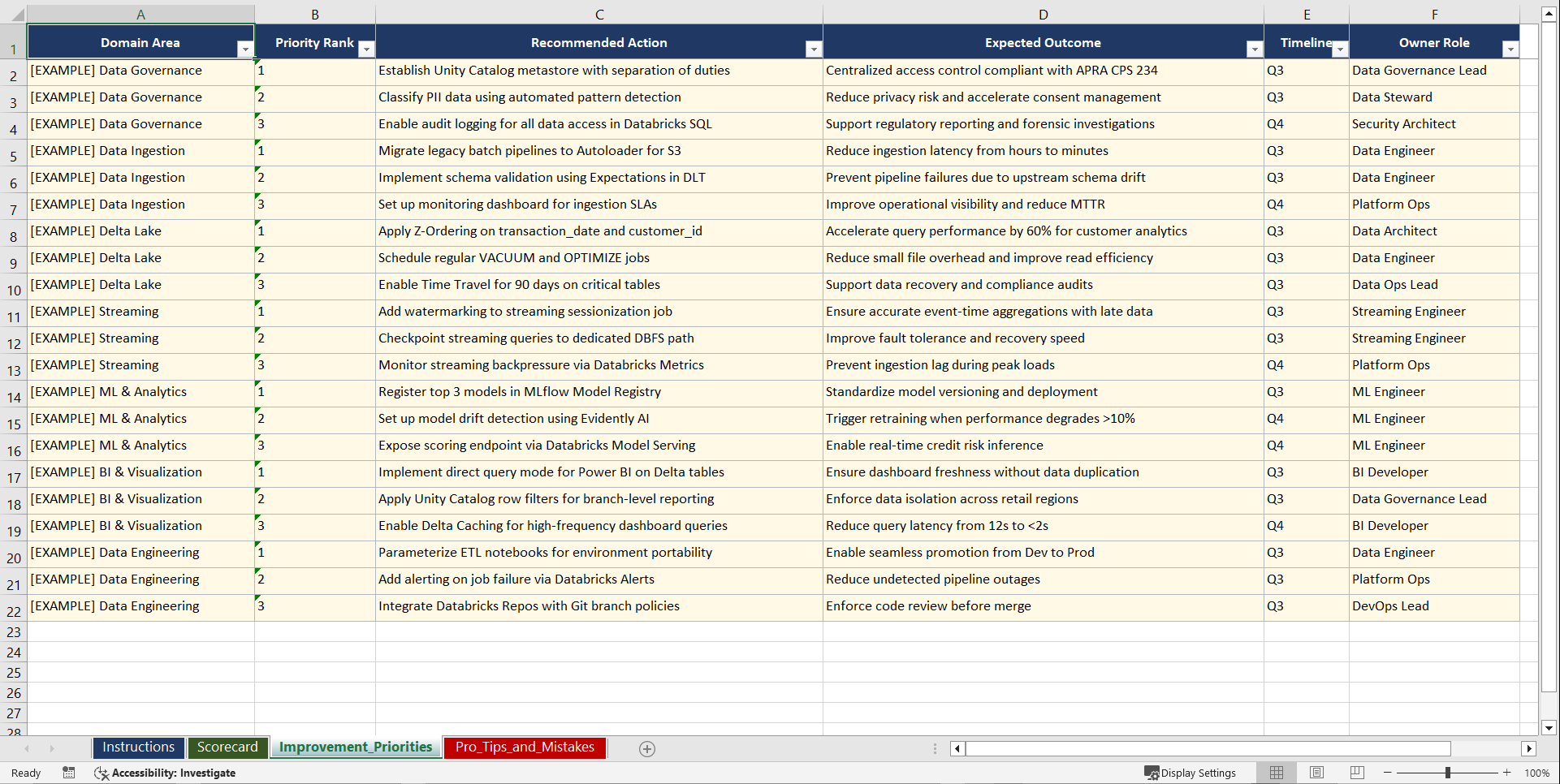Open Page Break Preview from status bar

click(1356, 772)
